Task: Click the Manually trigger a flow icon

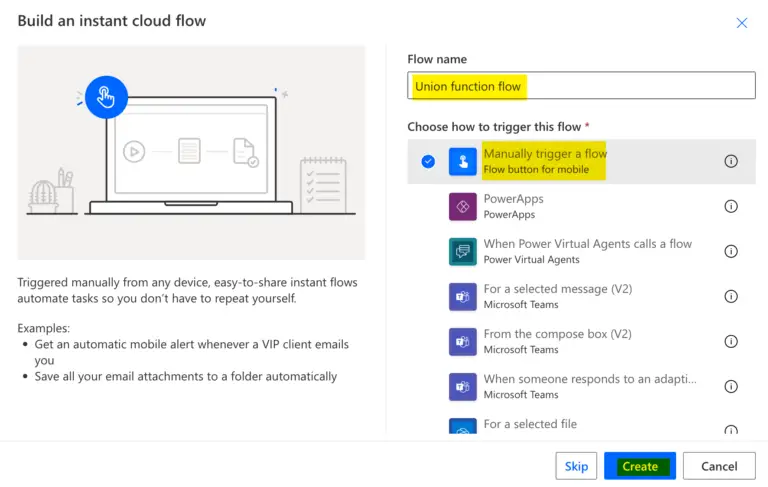Action: (463, 161)
